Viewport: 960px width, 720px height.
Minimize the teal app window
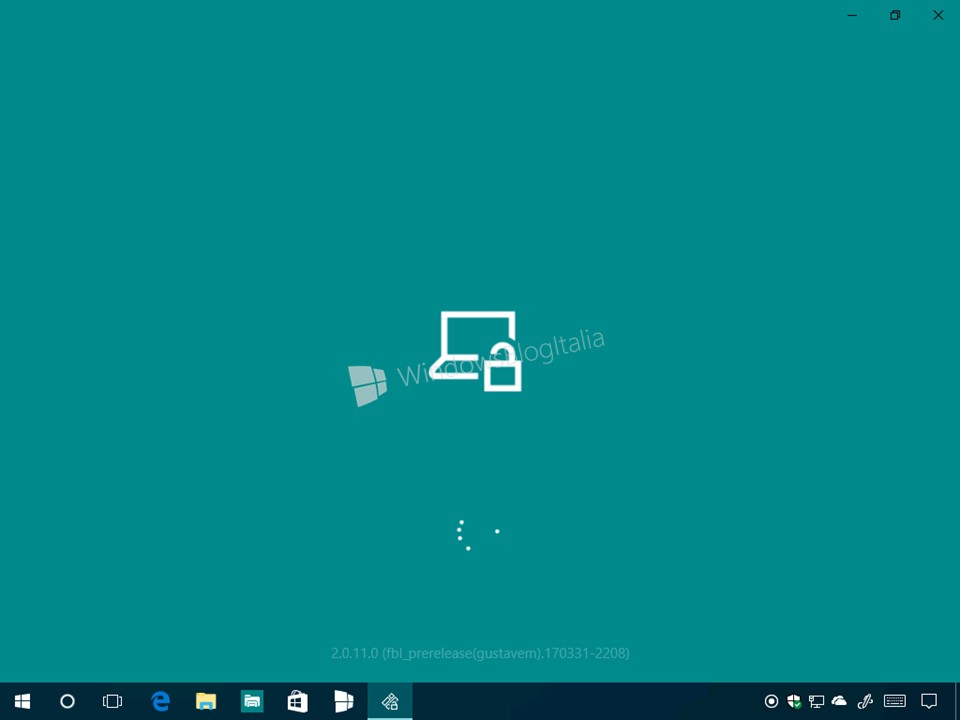tap(852, 15)
